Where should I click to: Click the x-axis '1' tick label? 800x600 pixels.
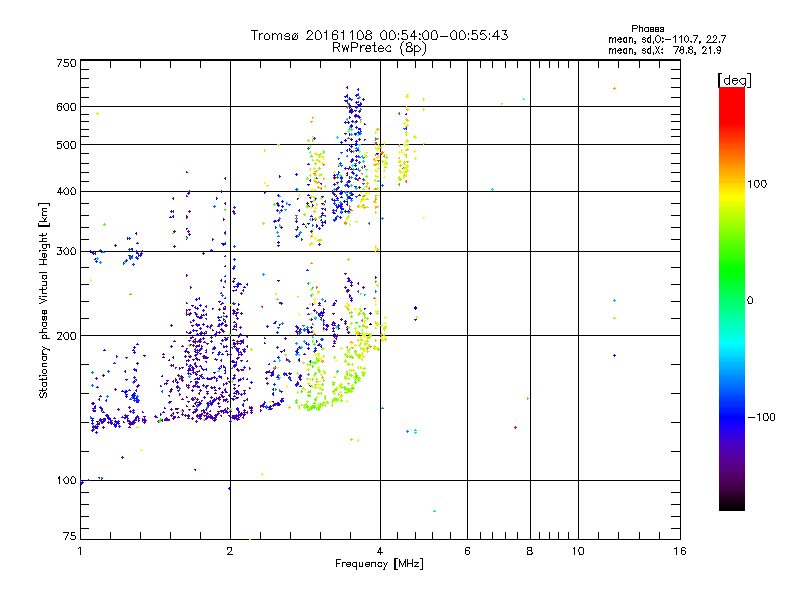click(x=80, y=551)
